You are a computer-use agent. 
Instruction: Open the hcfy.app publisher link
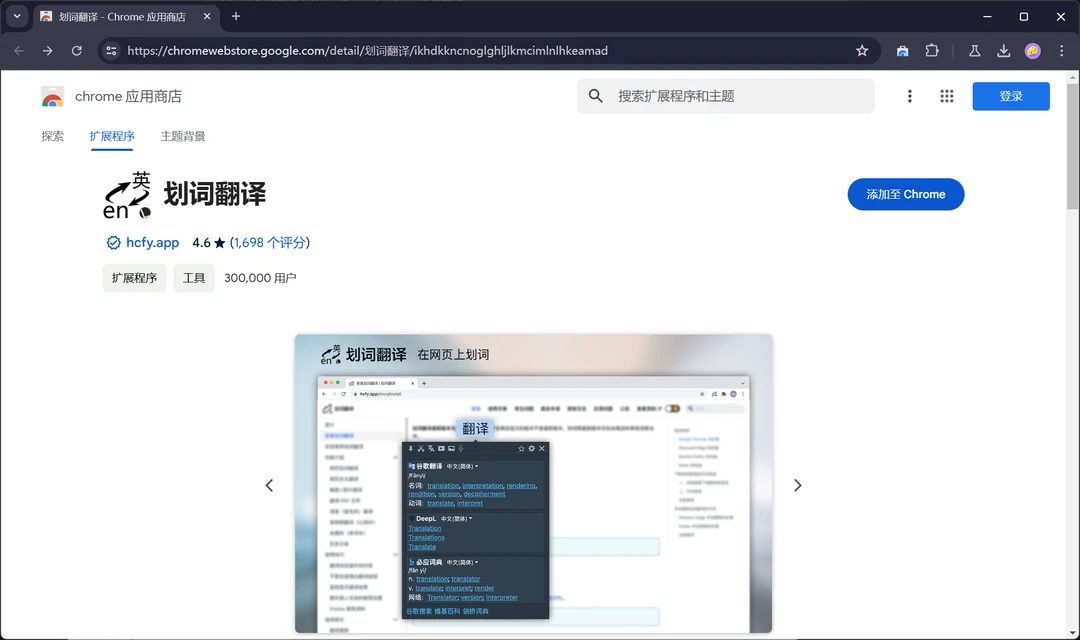pyautogui.click(x=152, y=242)
